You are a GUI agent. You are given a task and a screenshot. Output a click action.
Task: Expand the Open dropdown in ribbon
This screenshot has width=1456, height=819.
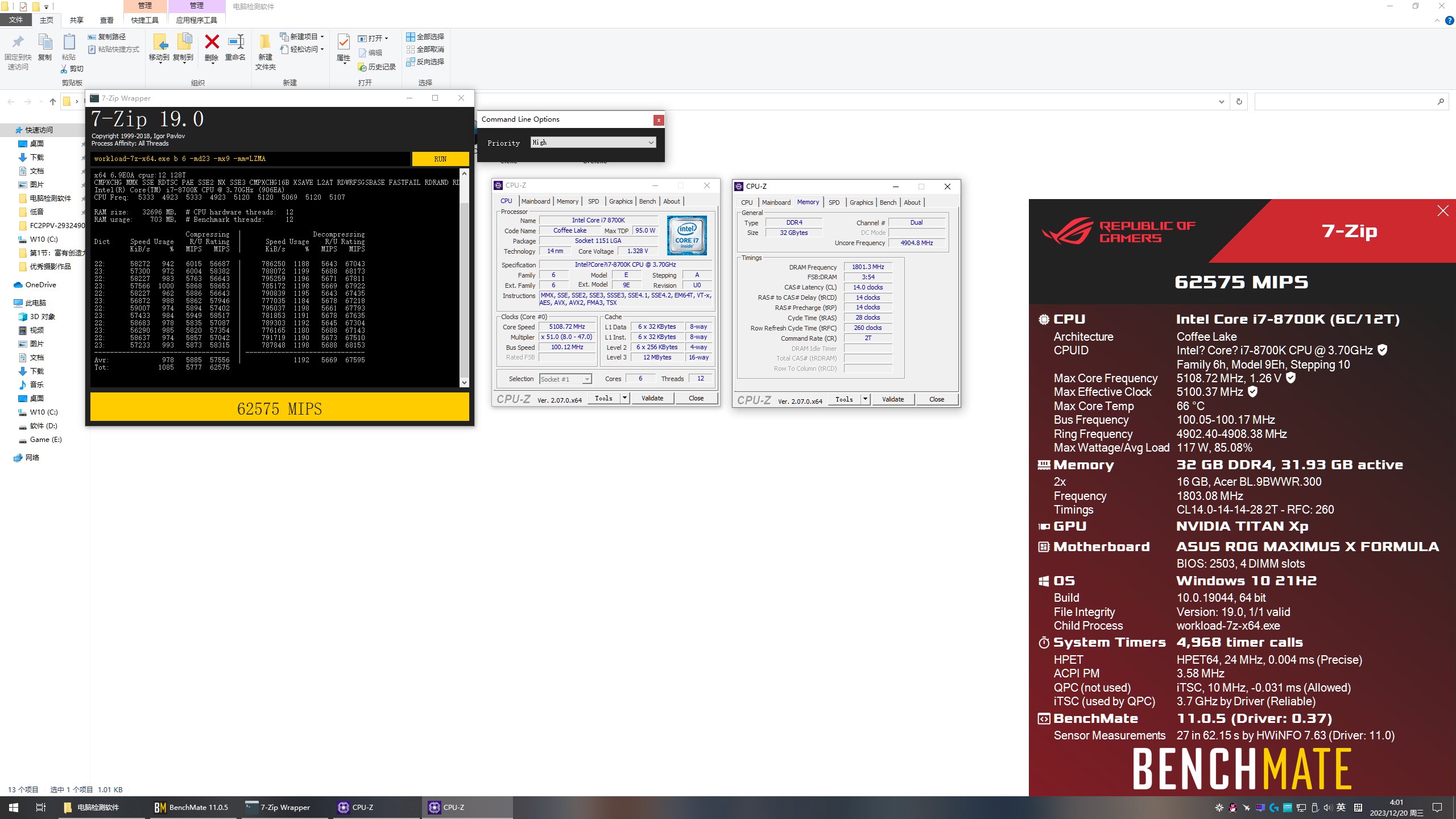tap(386, 39)
